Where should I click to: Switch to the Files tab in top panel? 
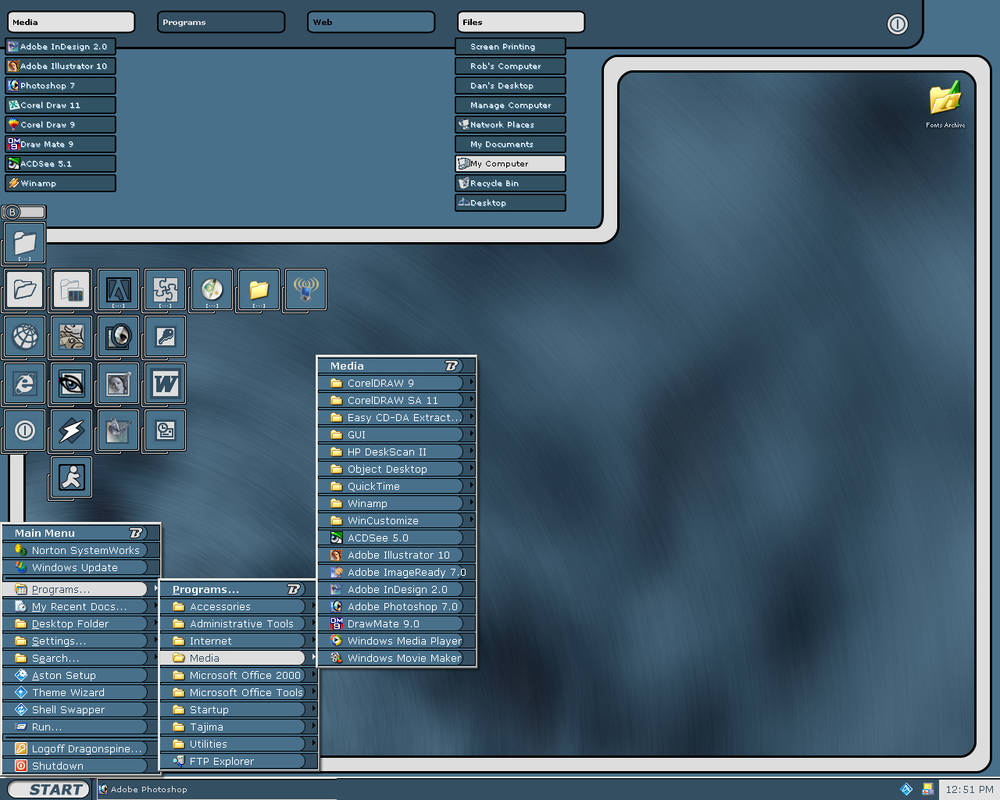[520, 22]
